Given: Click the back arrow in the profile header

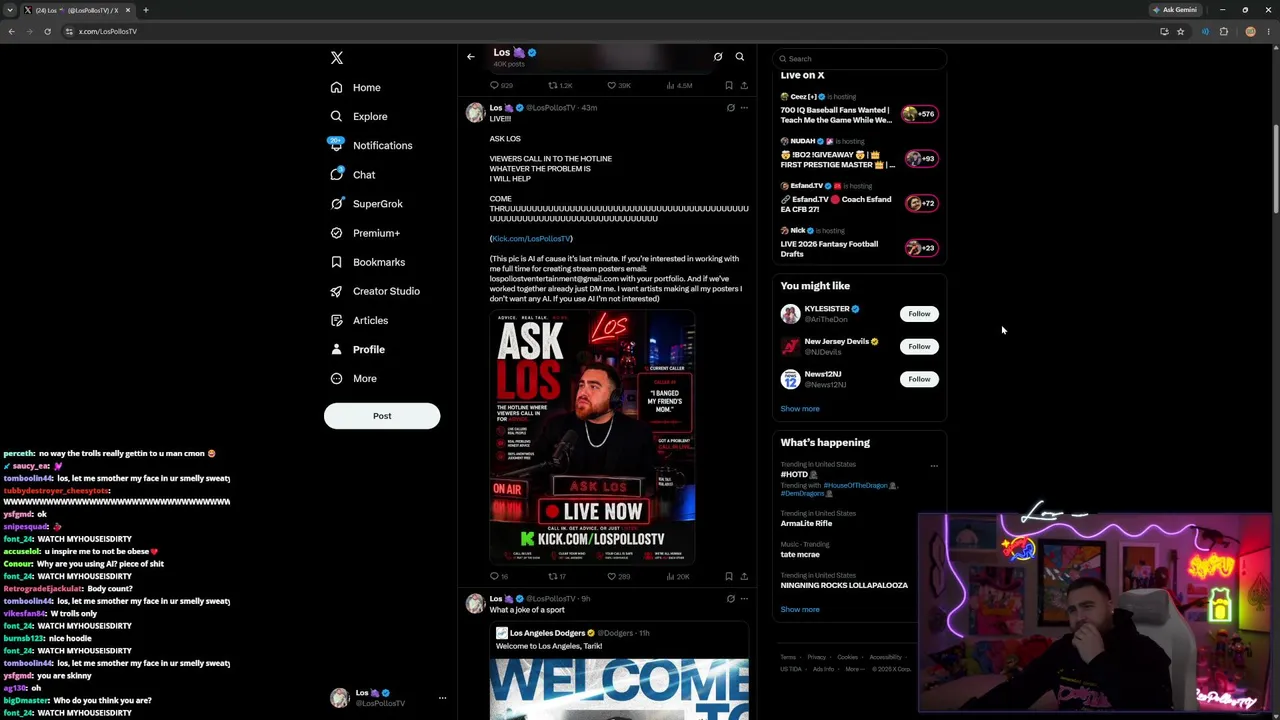Looking at the screenshot, I should pyautogui.click(x=471, y=57).
